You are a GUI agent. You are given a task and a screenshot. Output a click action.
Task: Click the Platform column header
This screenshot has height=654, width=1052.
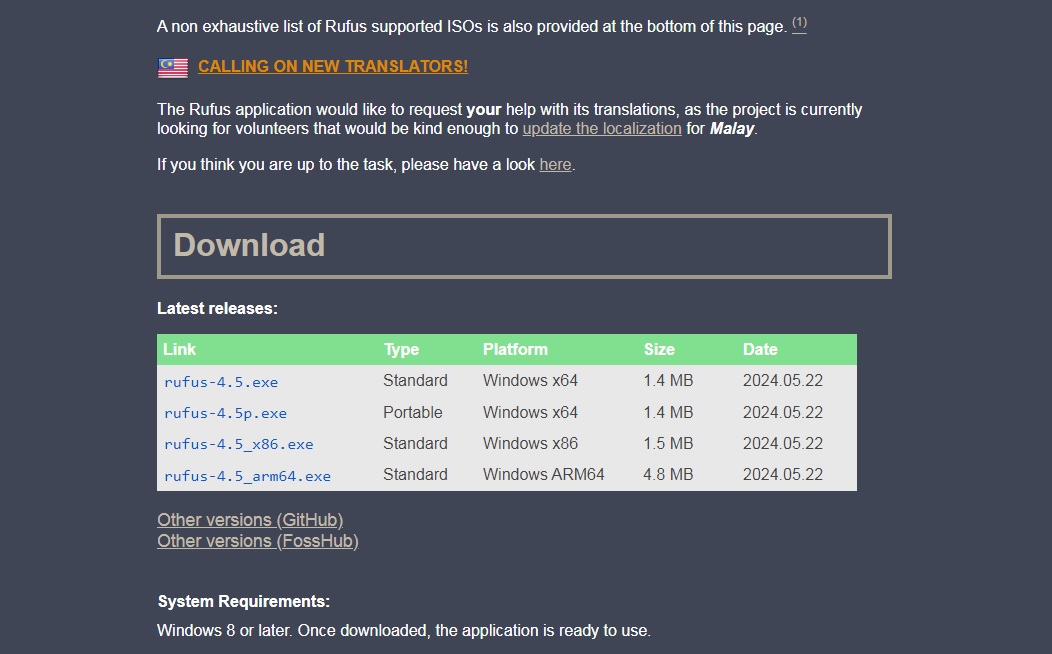pyautogui.click(x=515, y=349)
